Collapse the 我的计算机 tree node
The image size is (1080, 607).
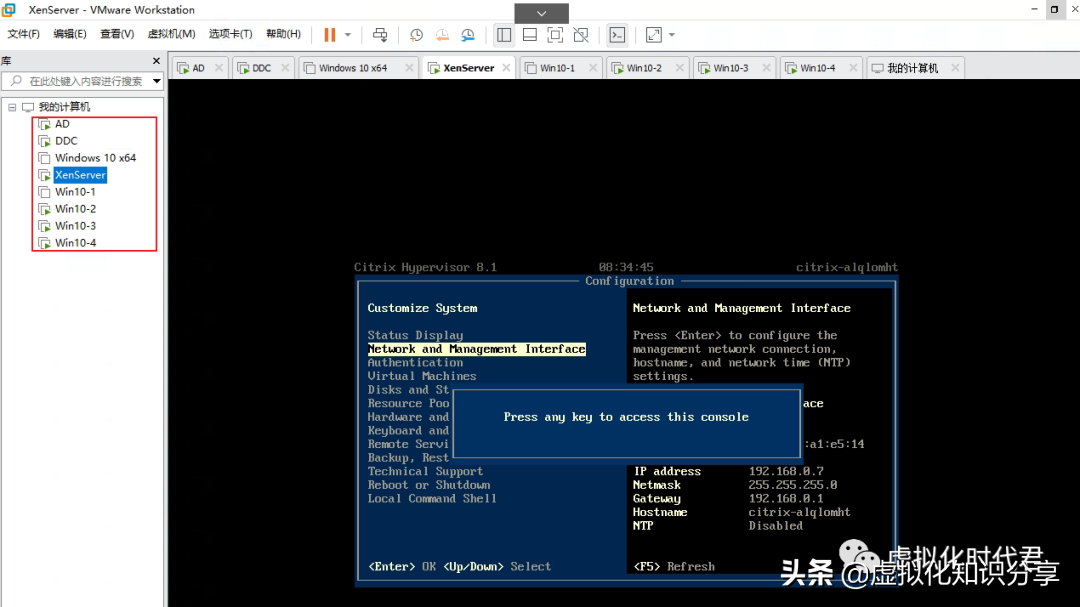pyautogui.click(x=12, y=107)
